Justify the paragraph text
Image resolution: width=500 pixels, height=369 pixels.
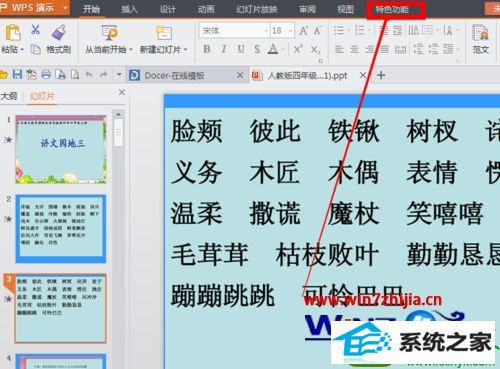click(384, 50)
